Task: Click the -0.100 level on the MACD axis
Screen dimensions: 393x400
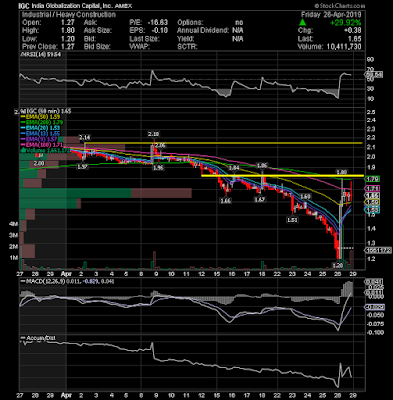Action: (375, 333)
